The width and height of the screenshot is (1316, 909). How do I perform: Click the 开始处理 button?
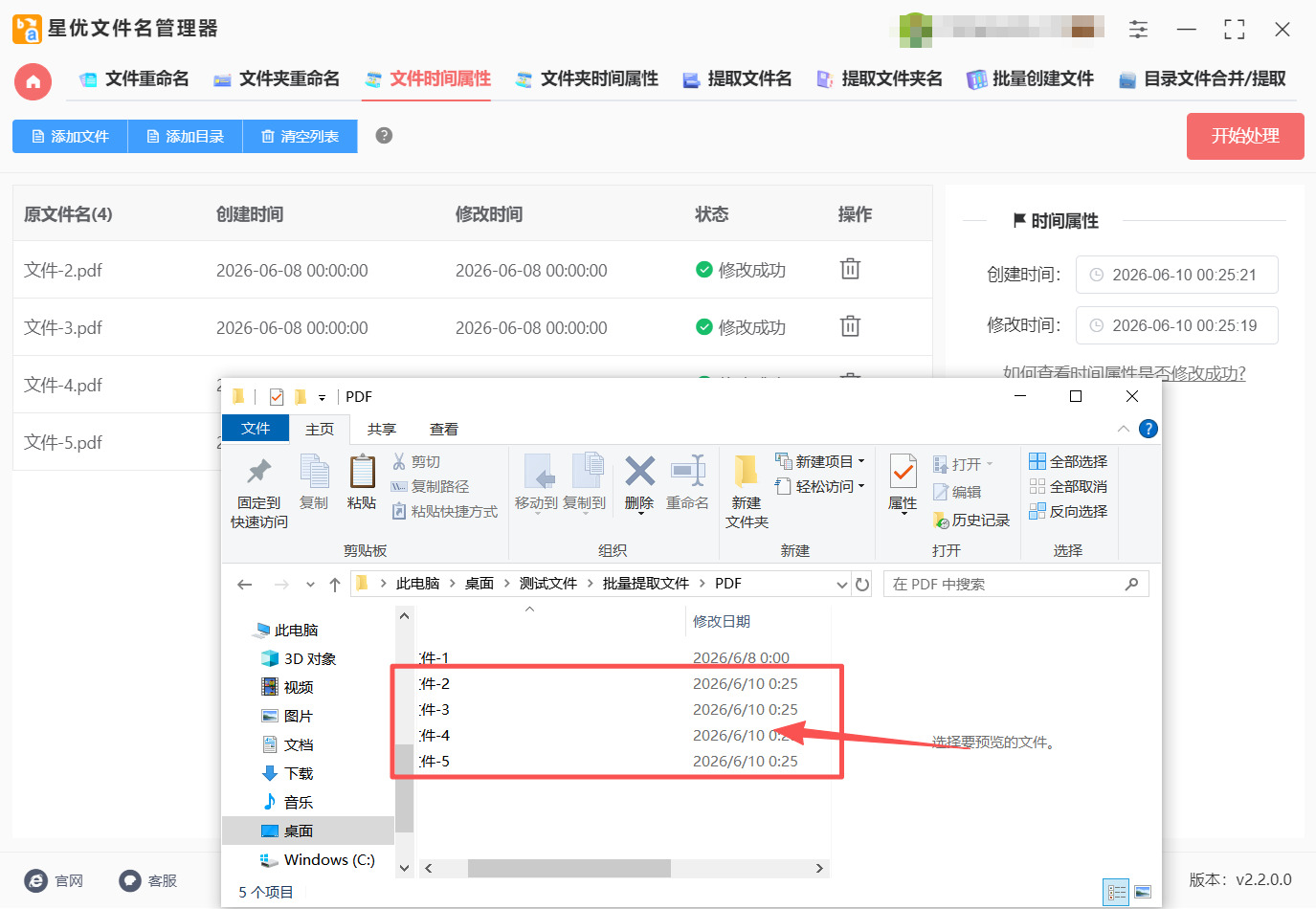1245,136
